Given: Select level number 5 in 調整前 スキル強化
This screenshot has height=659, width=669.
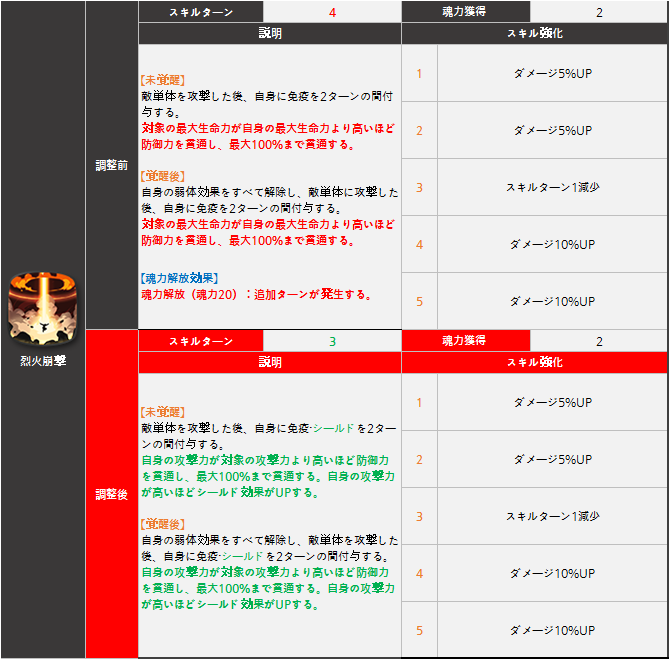Looking at the screenshot, I should point(419,302).
